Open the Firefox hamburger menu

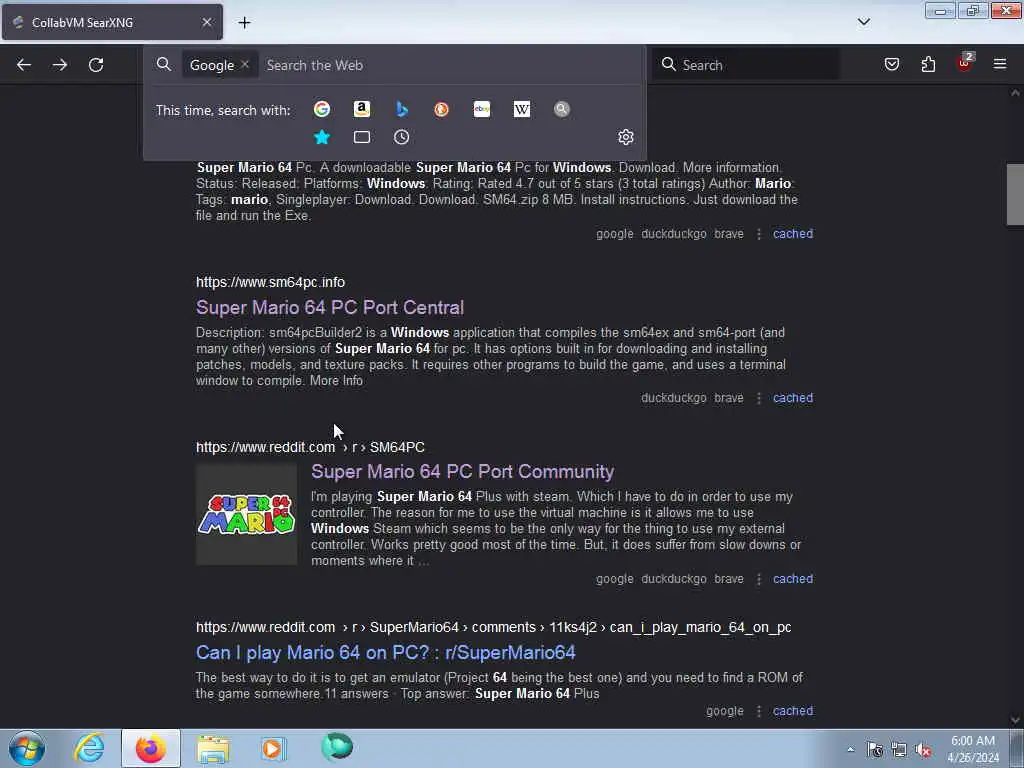click(1000, 64)
